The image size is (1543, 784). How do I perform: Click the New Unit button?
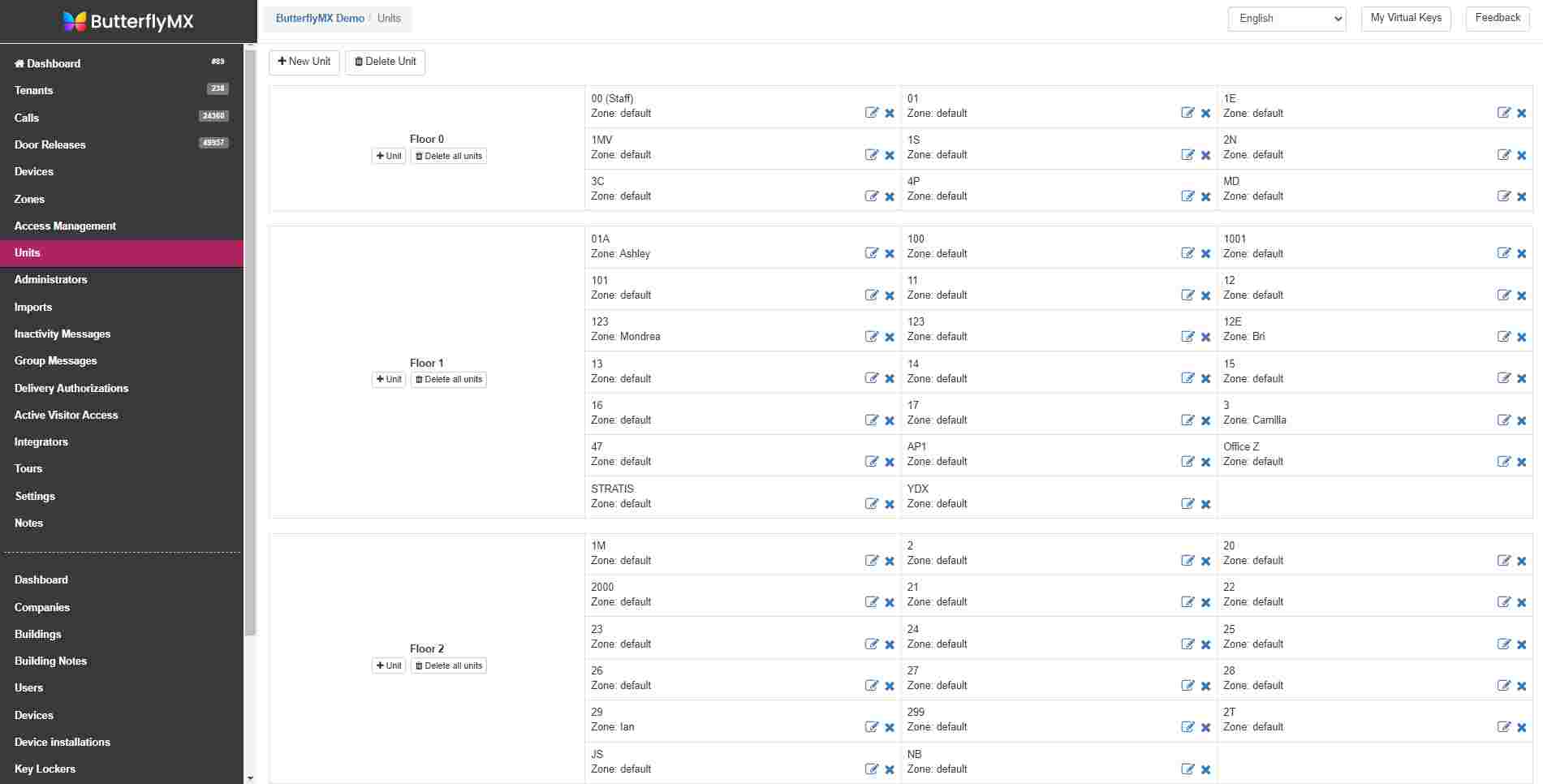(304, 62)
